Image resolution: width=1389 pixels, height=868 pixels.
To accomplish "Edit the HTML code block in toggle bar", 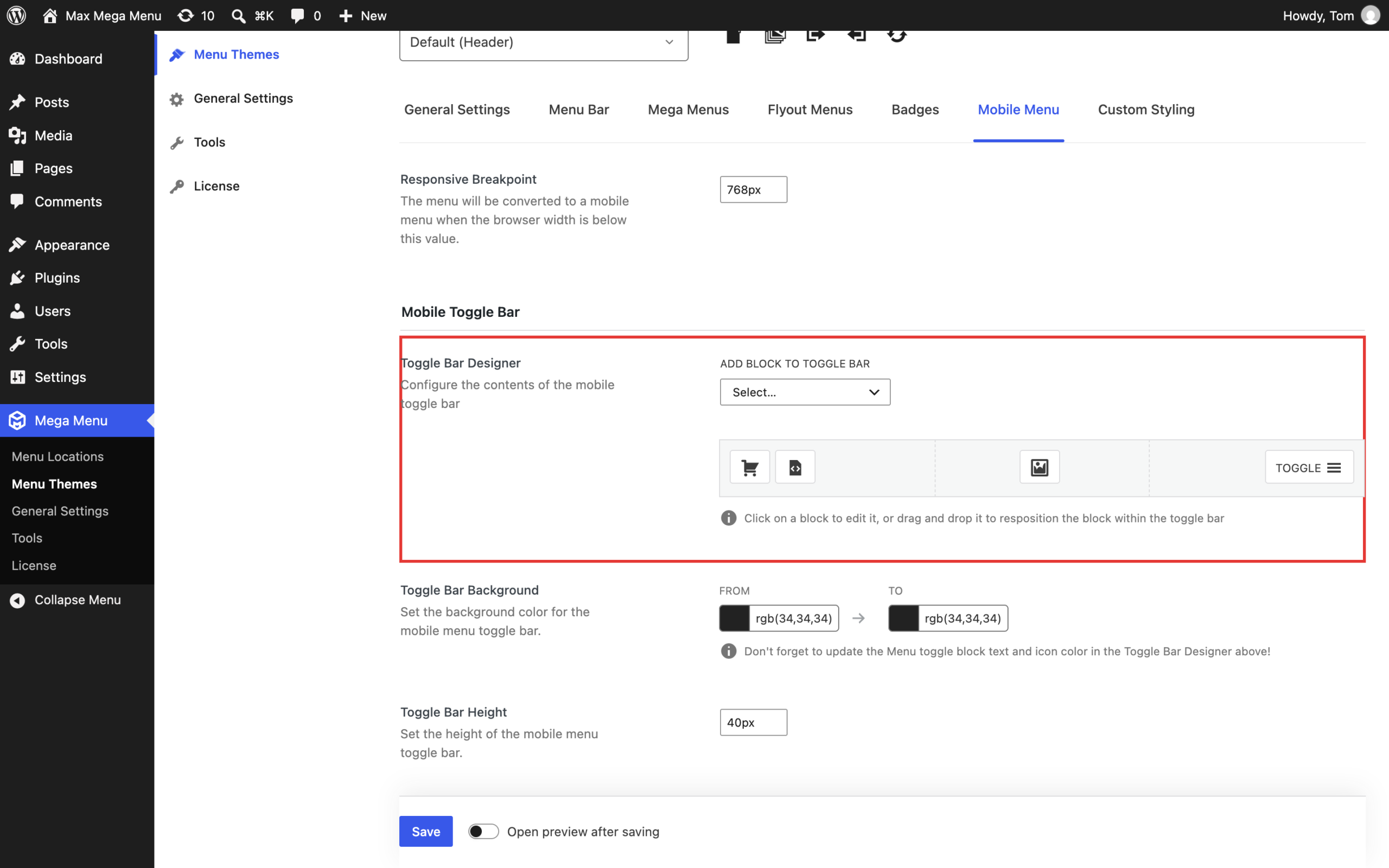I will click(795, 467).
